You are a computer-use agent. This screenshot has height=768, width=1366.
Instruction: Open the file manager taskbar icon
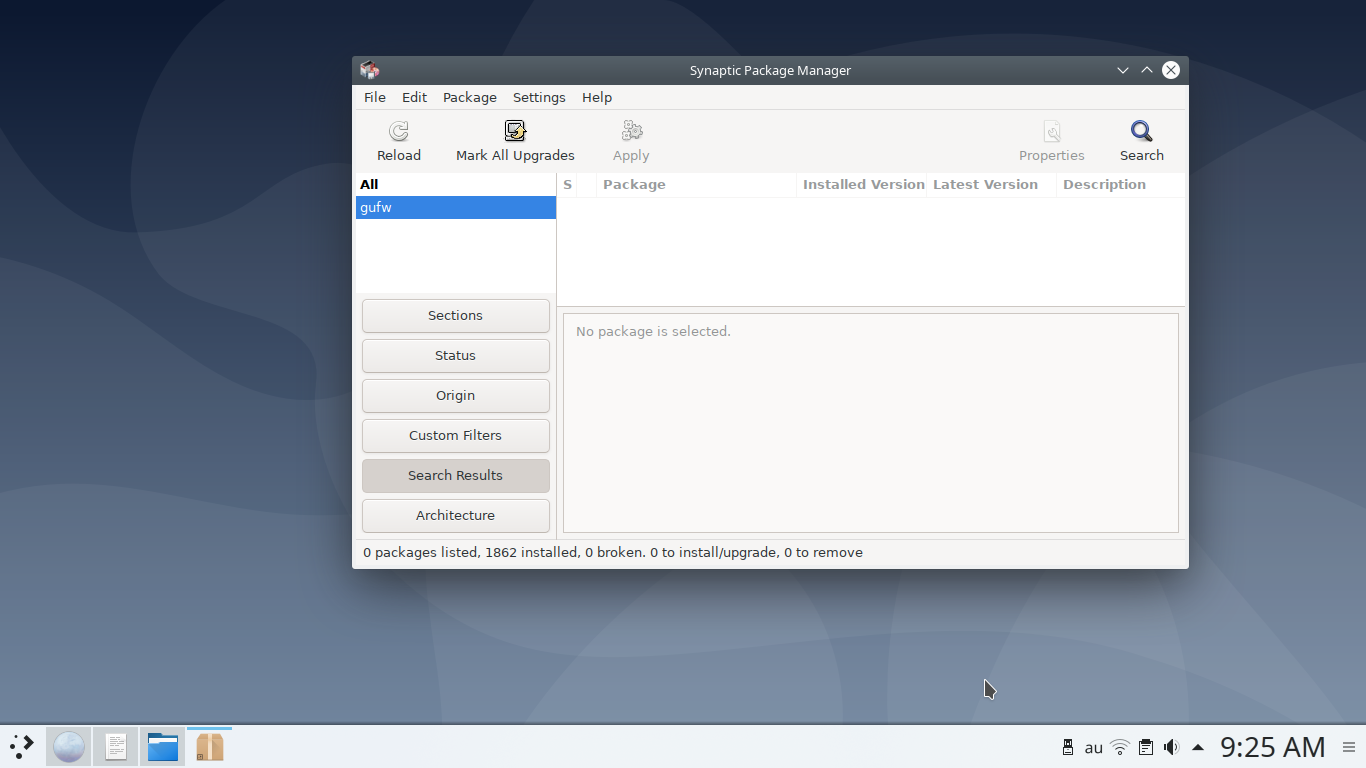tap(162, 746)
